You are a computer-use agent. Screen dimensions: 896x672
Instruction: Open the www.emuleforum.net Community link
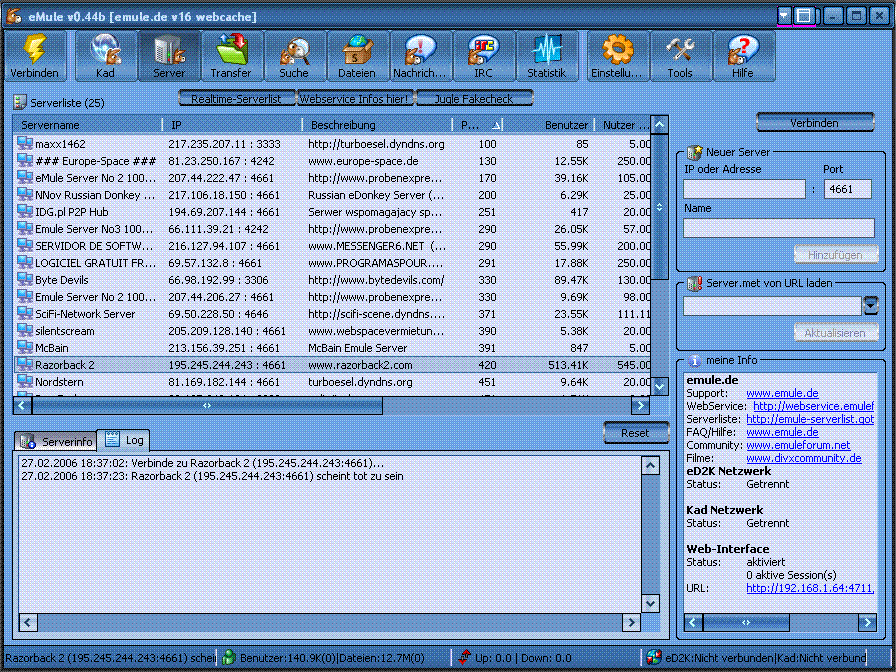click(x=798, y=445)
